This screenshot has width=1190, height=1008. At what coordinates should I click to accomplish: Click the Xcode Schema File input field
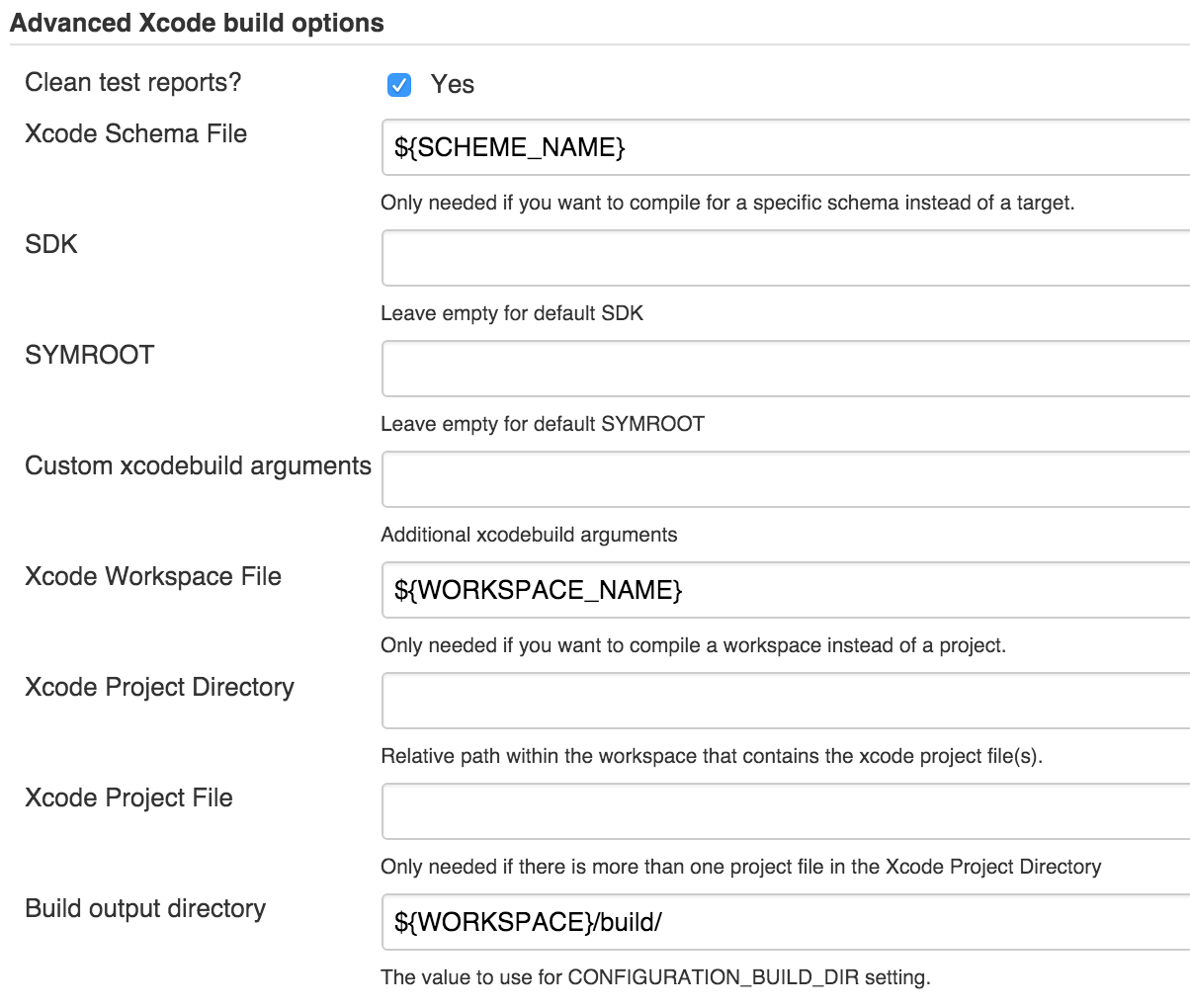point(786,148)
